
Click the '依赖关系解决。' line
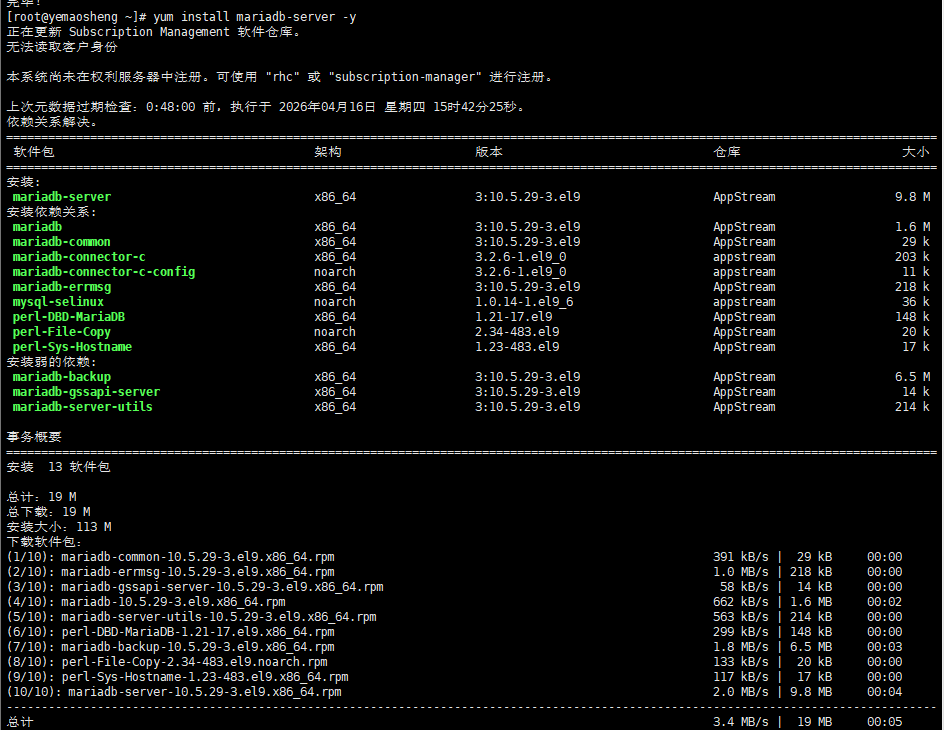pyautogui.click(x=52, y=122)
